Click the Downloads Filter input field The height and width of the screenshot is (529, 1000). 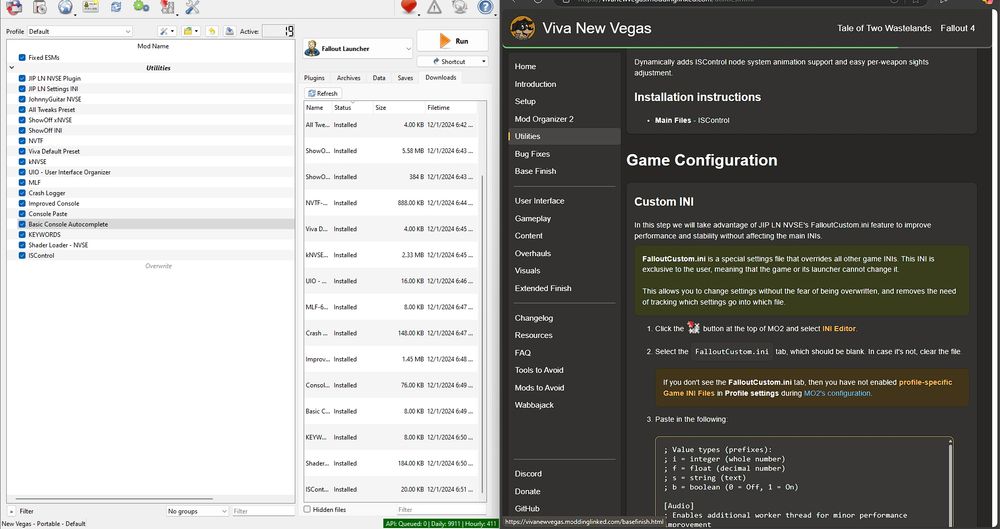pyautogui.click(x=440, y=509)
